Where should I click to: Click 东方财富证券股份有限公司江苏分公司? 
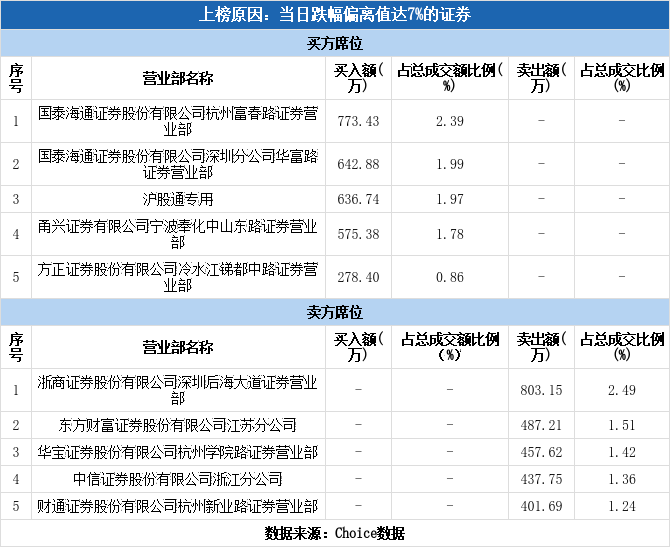178,425
